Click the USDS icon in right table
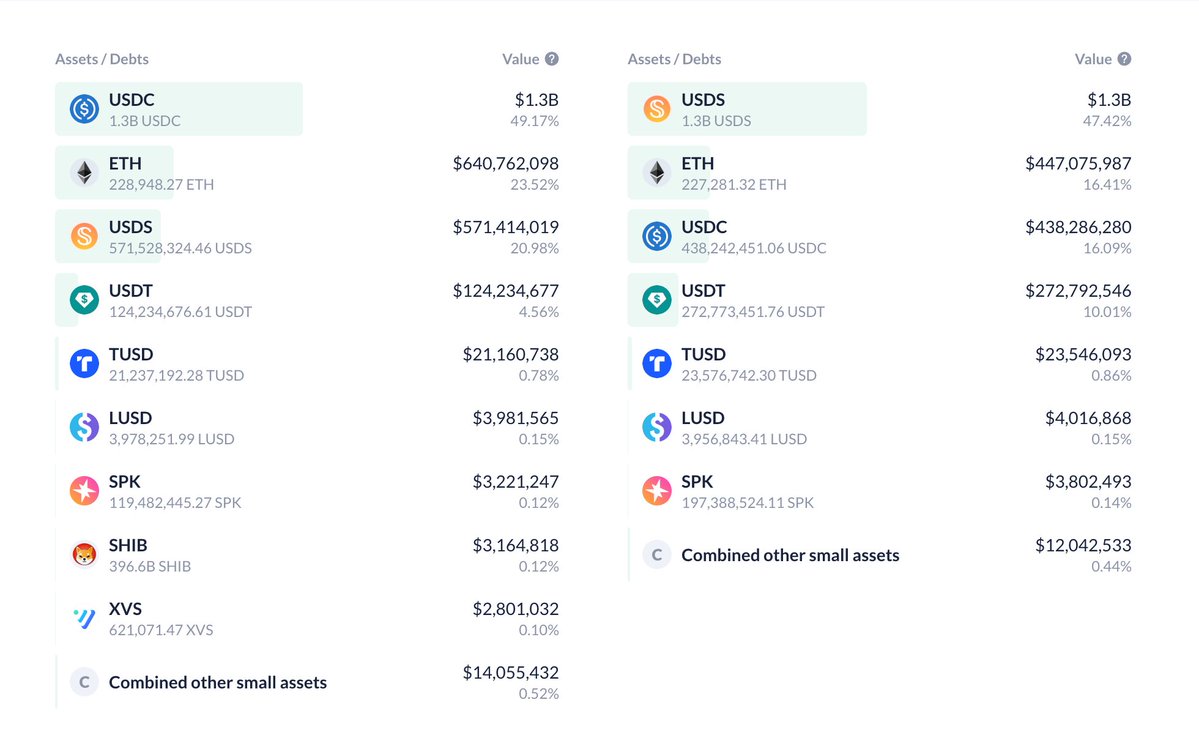The height and width of the screenshot is (738, 1199). tap(656, 109)
